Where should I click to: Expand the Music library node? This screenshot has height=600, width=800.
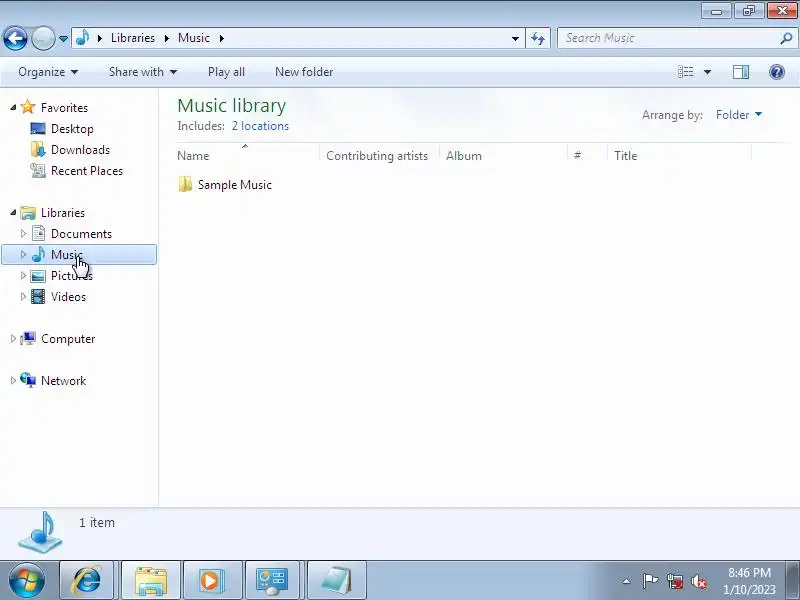[23, 254]
